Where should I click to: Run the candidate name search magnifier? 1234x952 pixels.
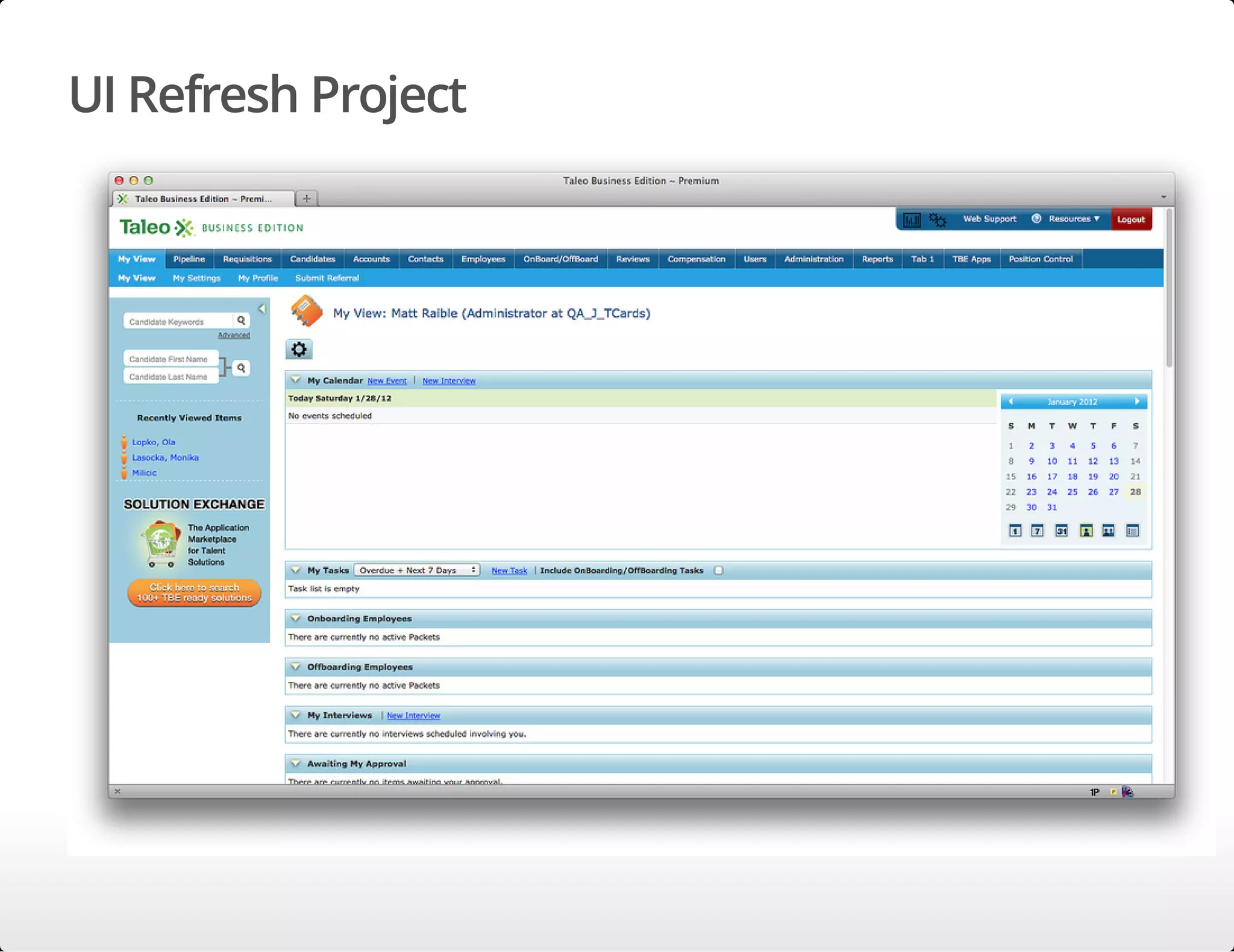click(242, 368)
